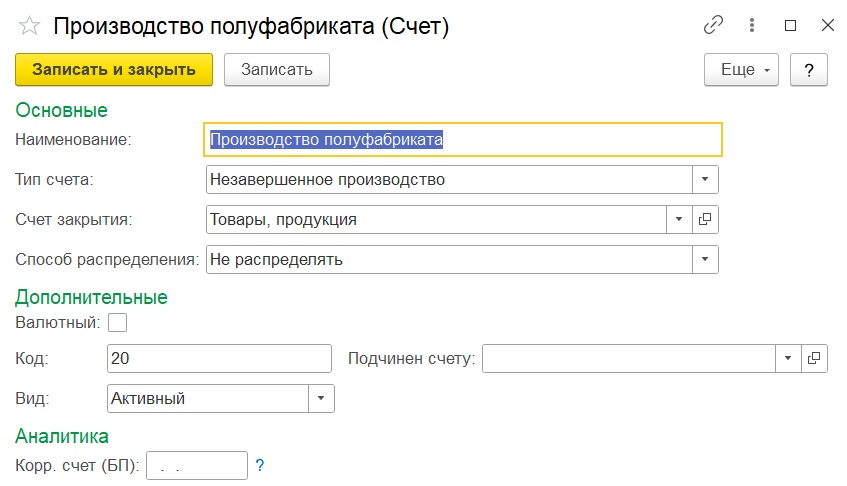Click into the Код field
This screenshot has width=847, height=486.
coord(219,358)
